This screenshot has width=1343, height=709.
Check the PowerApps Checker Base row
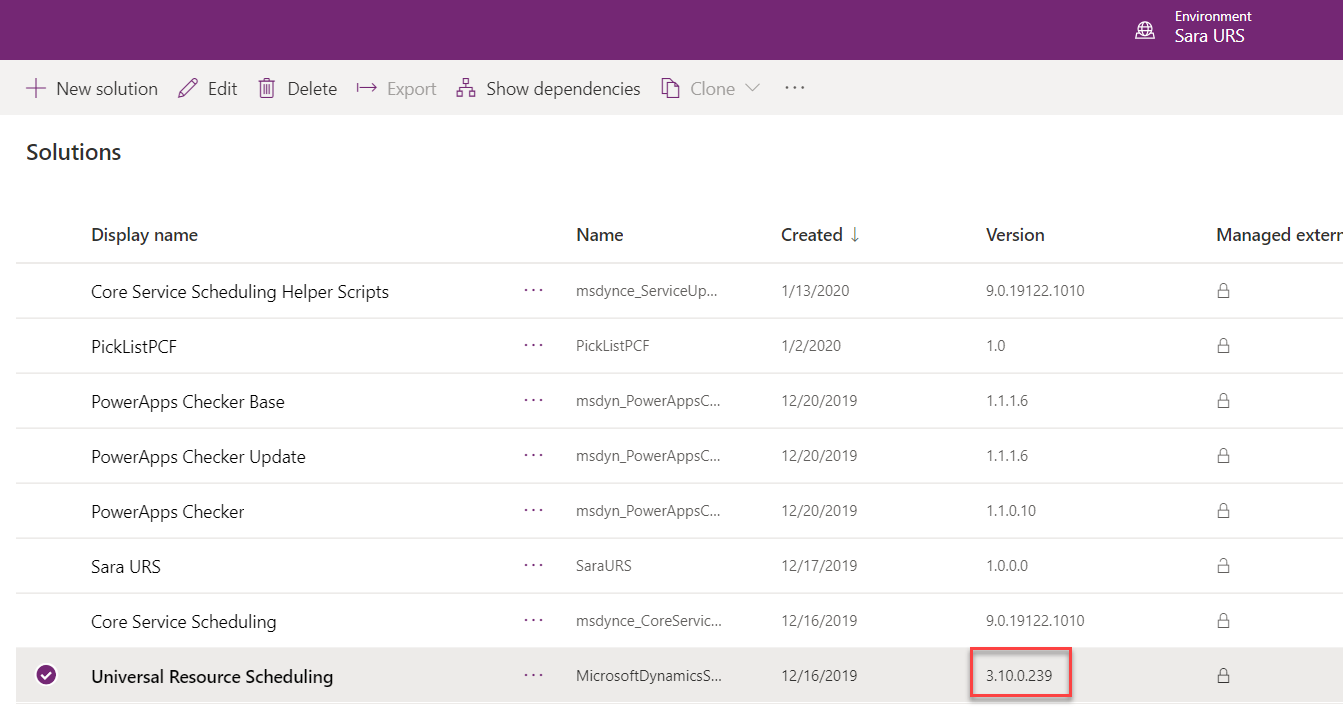46,401
